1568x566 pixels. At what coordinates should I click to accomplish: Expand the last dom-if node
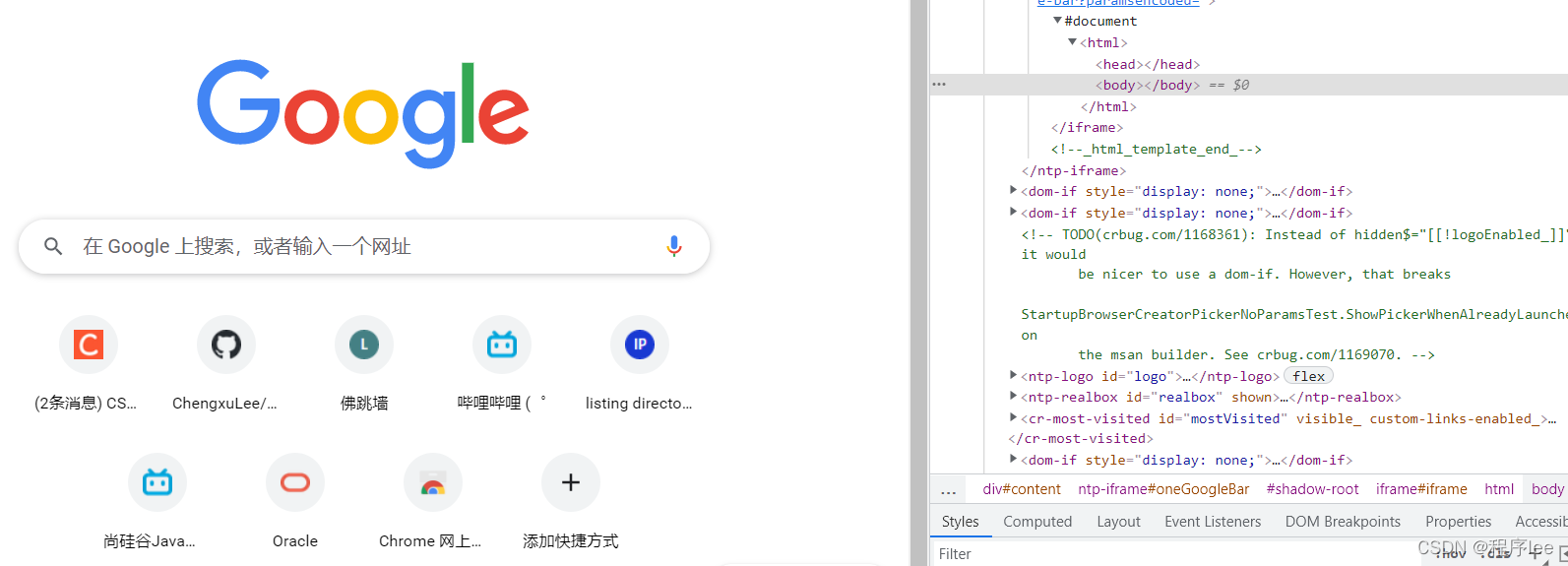click(x=1014, y=460)
